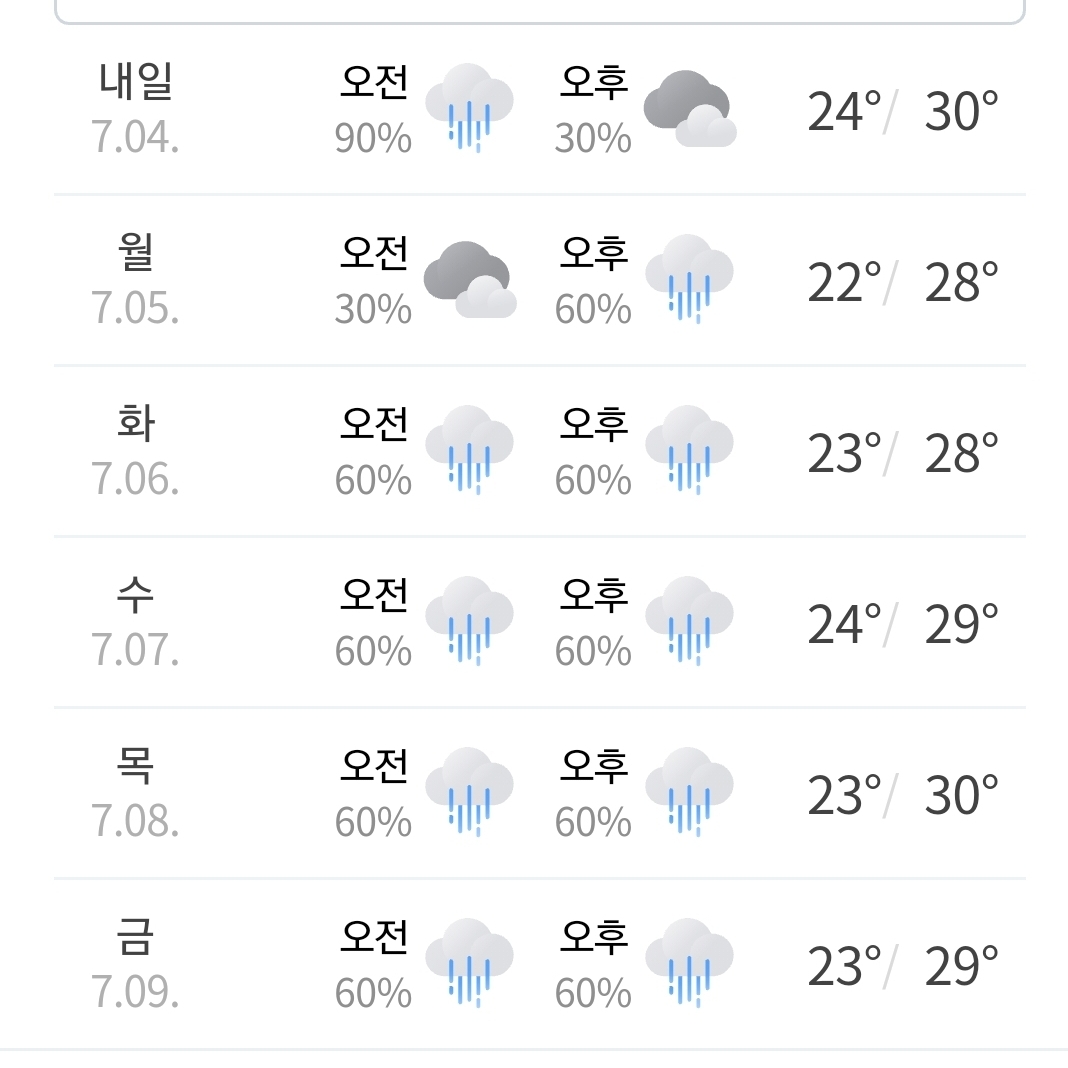Viewport: 1068px width, 1068px height.
Task: Tap Friday's 오전 60% precipitation label
Action: pyautogui.click(x=373, y=963)
